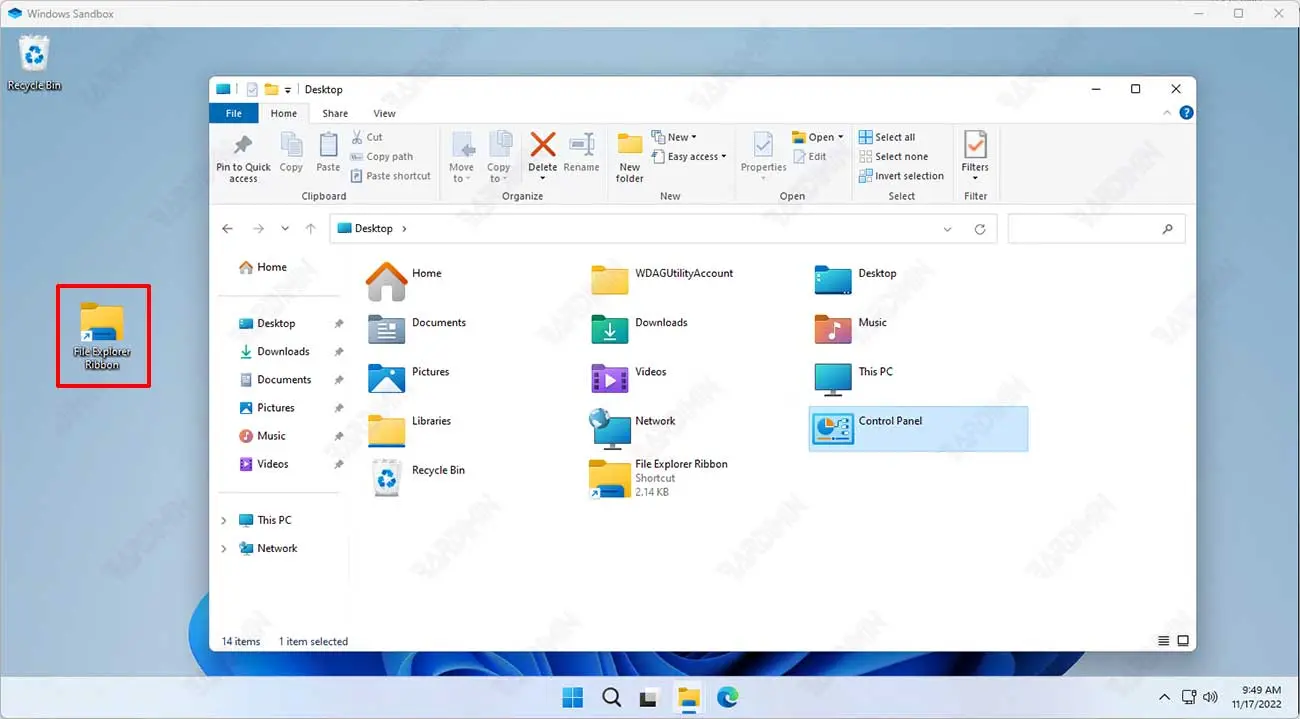Go up one folder level arrow

click(x=310, y=229)
